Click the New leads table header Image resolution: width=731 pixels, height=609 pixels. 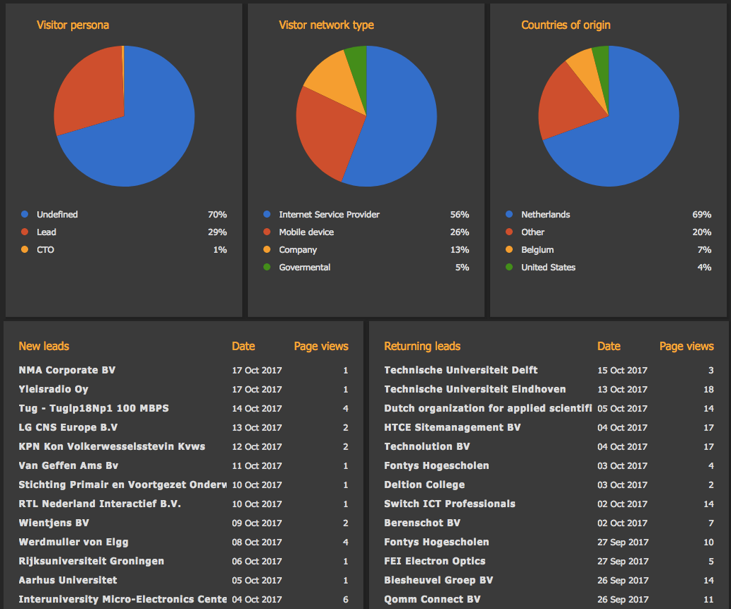(x=44, y=346)
